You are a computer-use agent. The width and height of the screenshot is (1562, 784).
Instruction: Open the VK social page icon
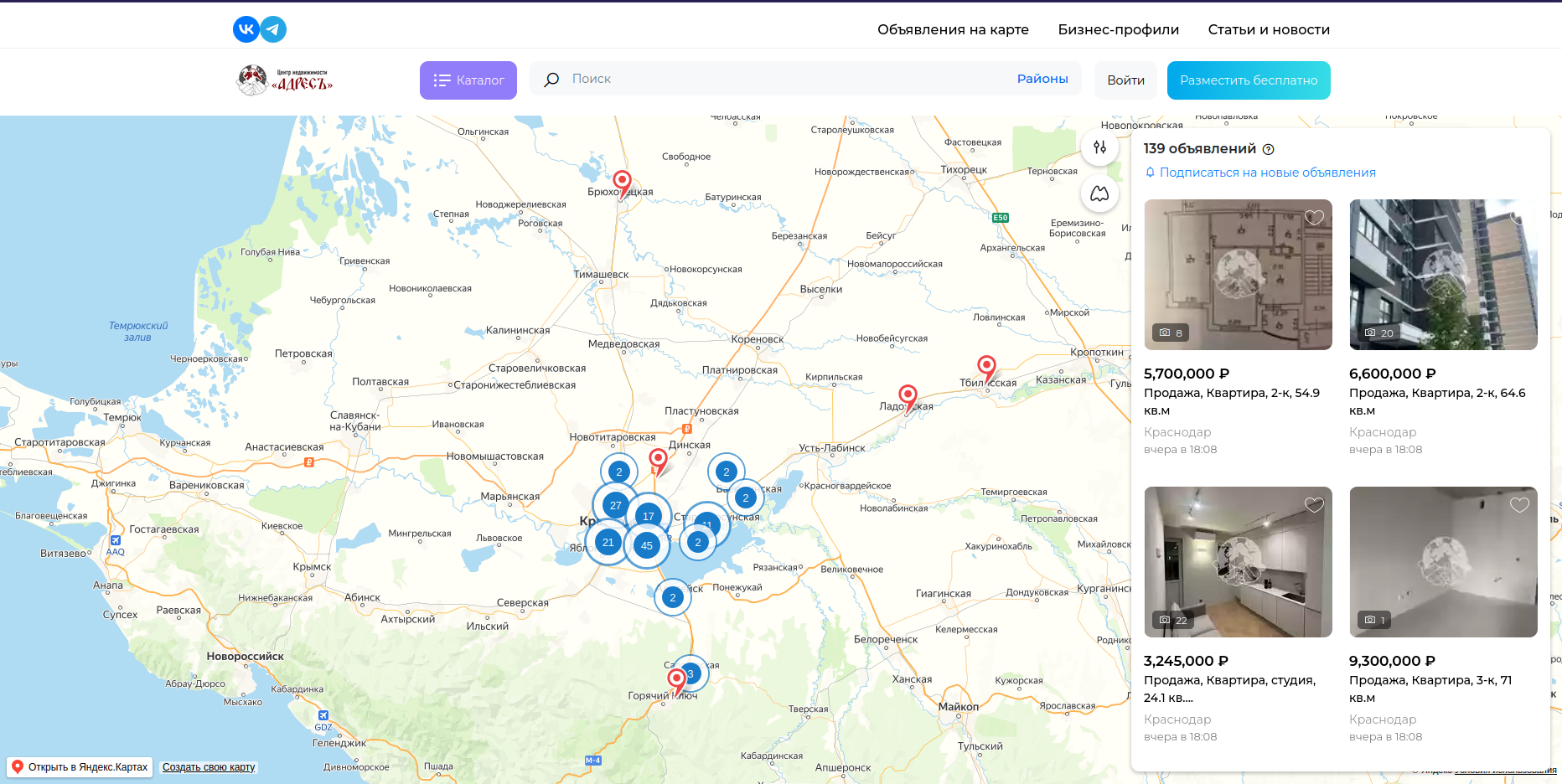click(246, 29)
